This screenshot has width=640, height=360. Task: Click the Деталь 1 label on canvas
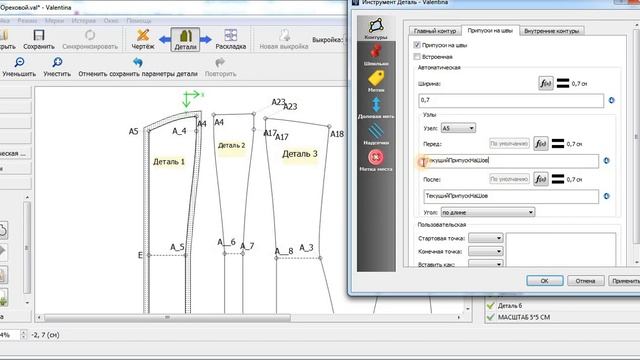tap(169, 162)
